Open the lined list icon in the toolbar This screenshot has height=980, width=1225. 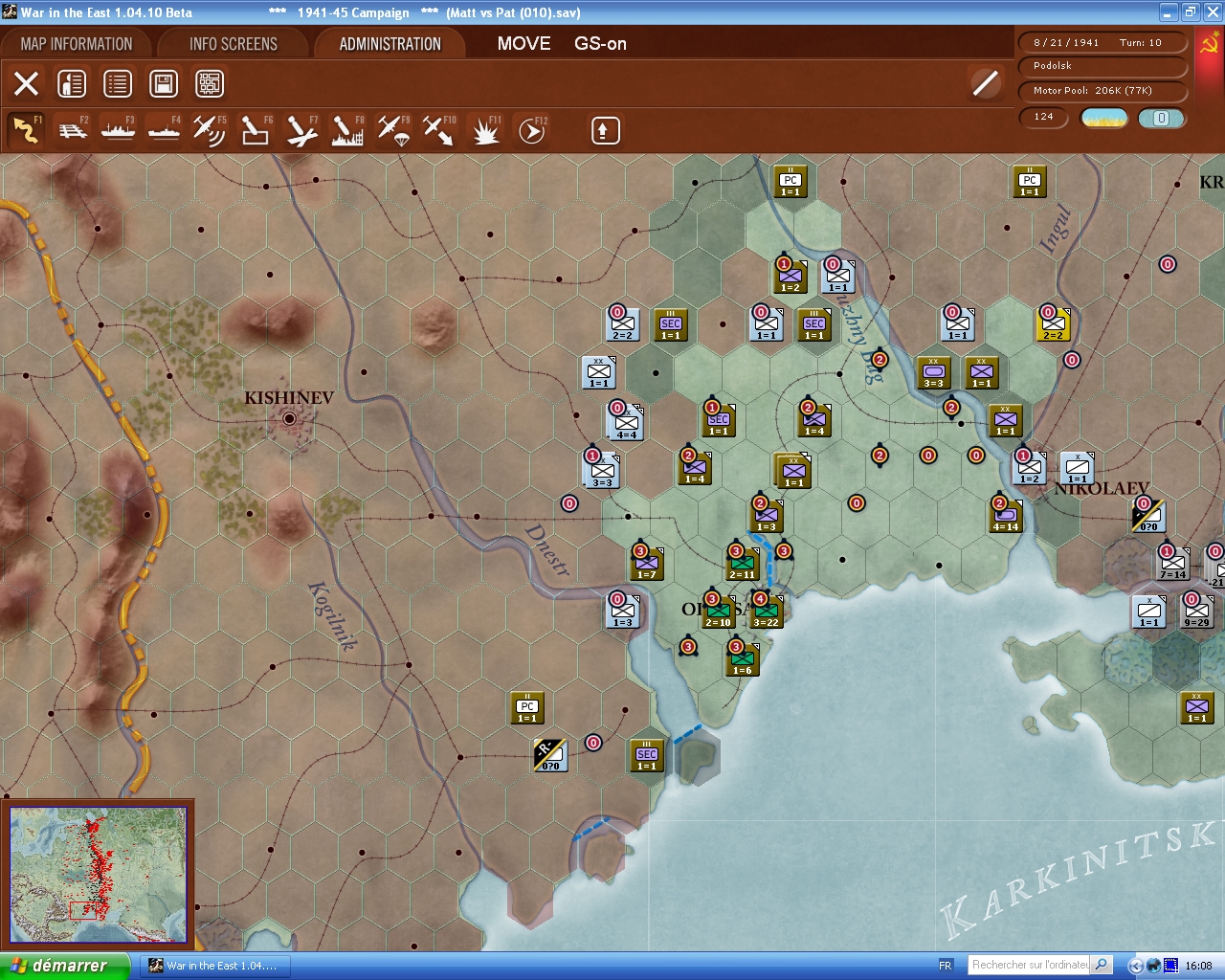118,83
